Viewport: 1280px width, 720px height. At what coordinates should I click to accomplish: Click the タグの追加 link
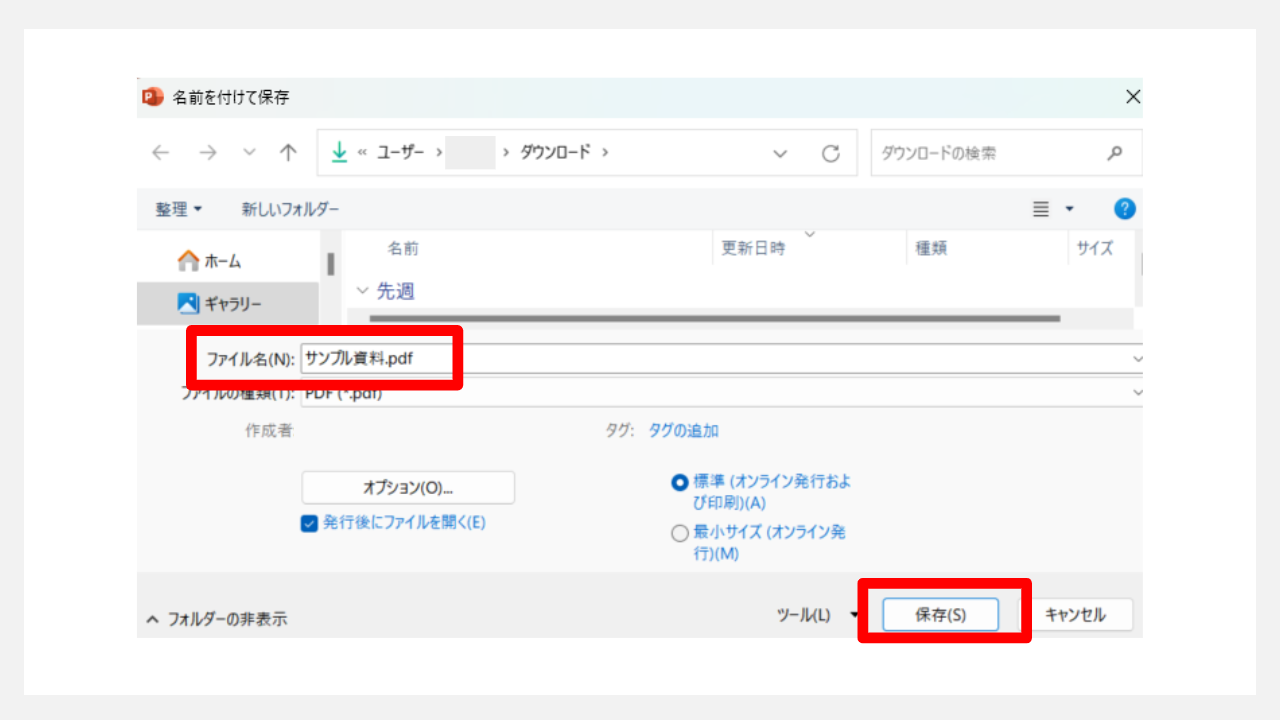(683, 431)
